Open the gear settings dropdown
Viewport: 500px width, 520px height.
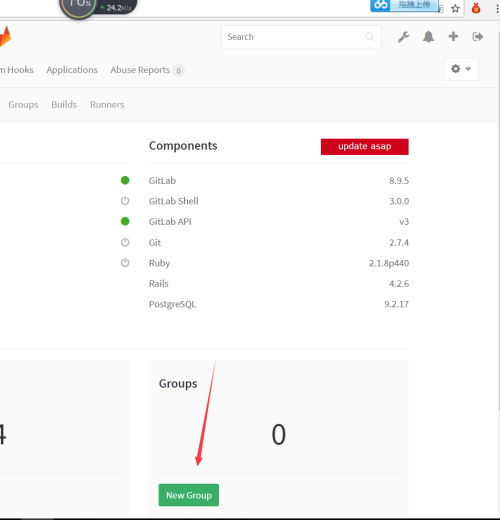461,69
